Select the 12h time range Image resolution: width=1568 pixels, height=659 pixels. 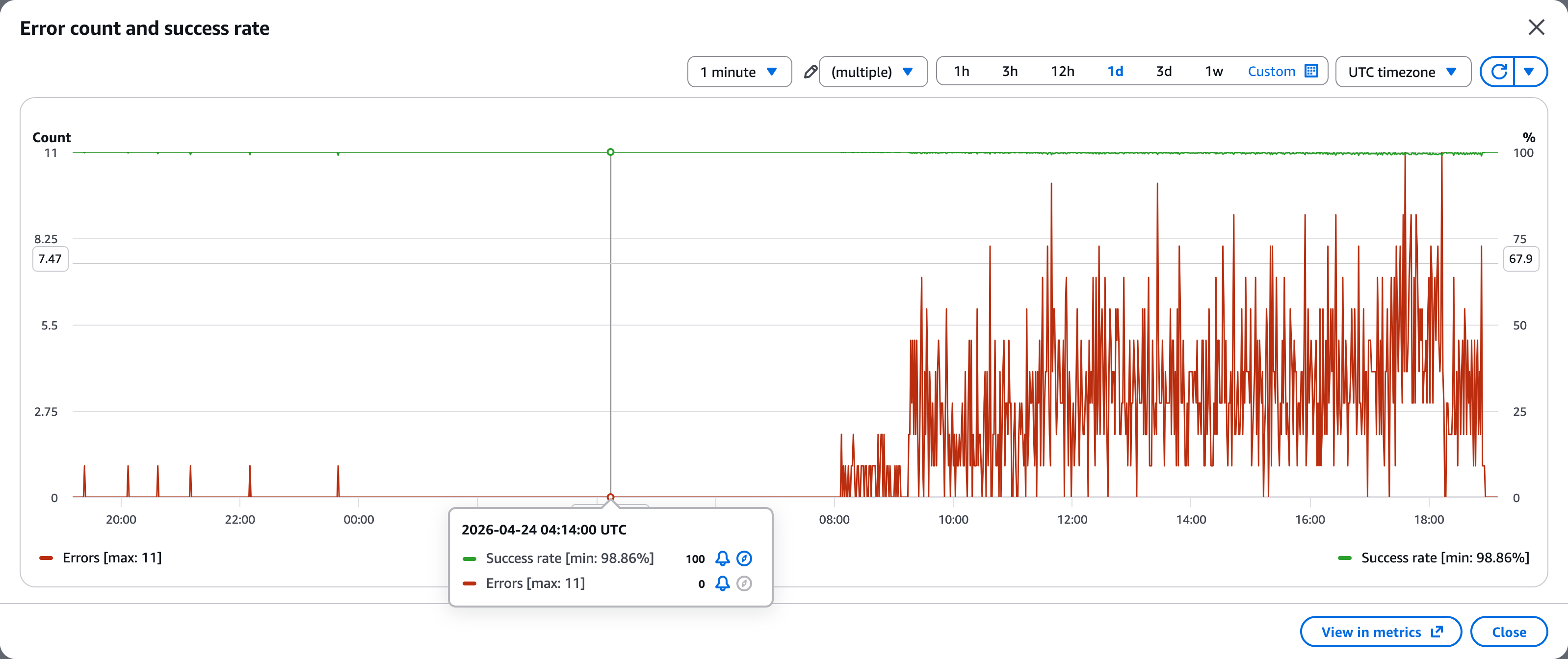1062,71
